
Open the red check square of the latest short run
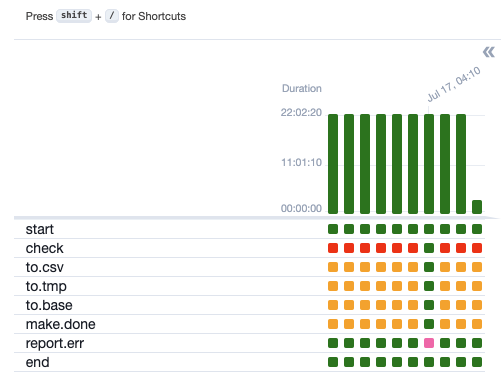tap(477, 248)
